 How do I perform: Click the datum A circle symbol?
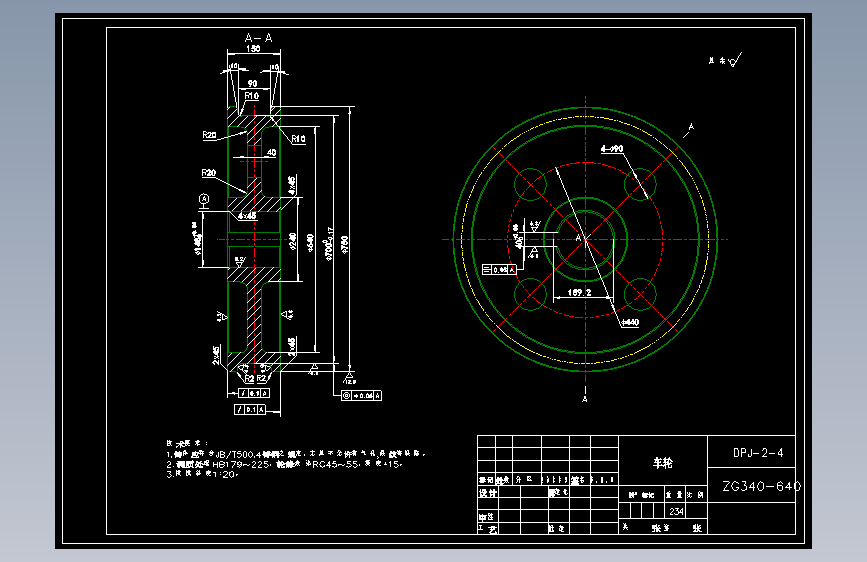pyautogui.click(x=204, y=199)
